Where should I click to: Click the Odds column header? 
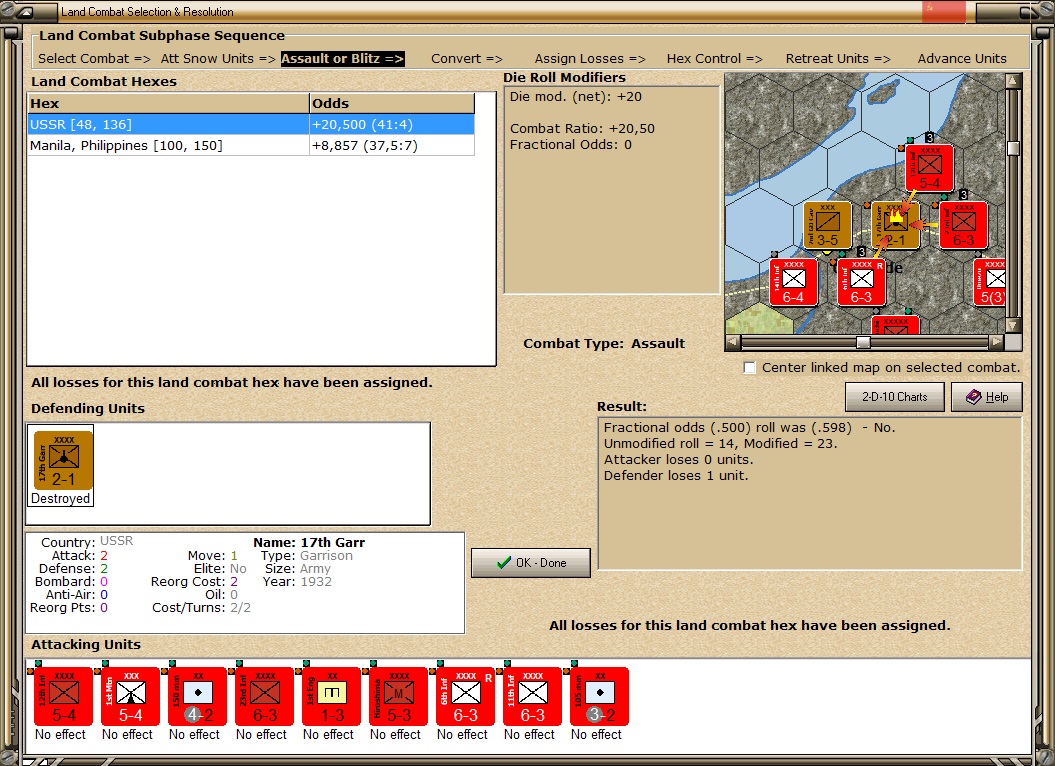point(392,104)
